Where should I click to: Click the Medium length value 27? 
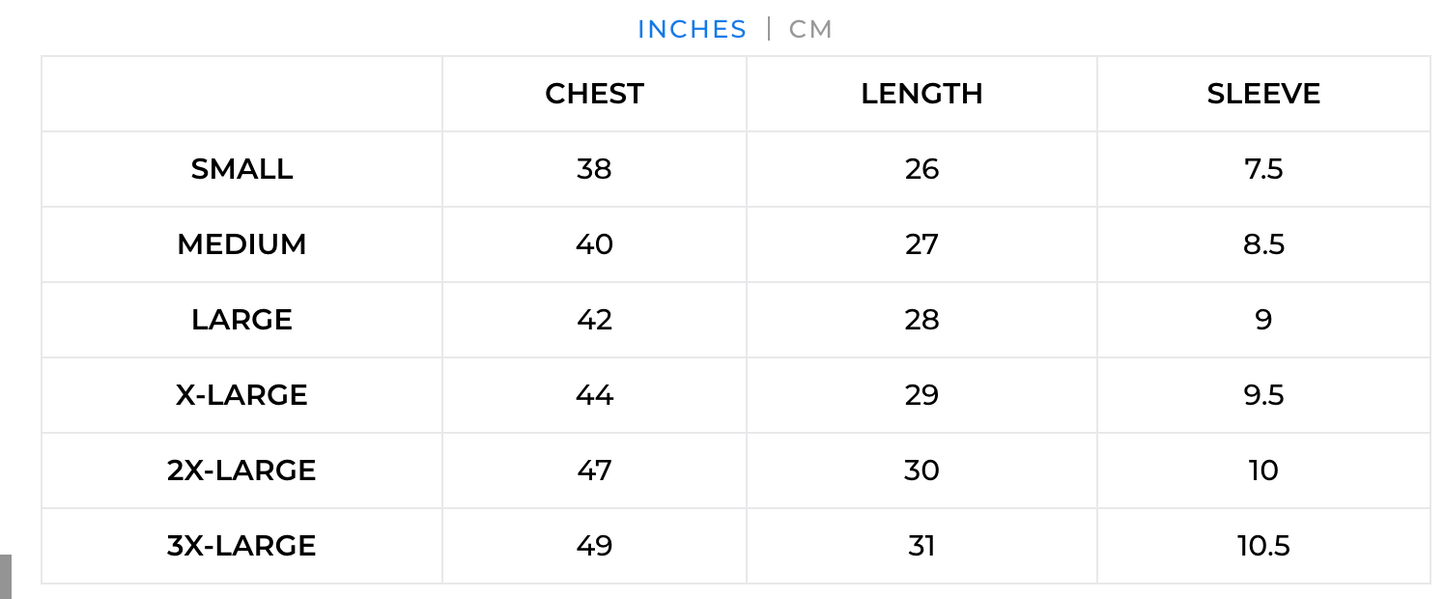921,244
